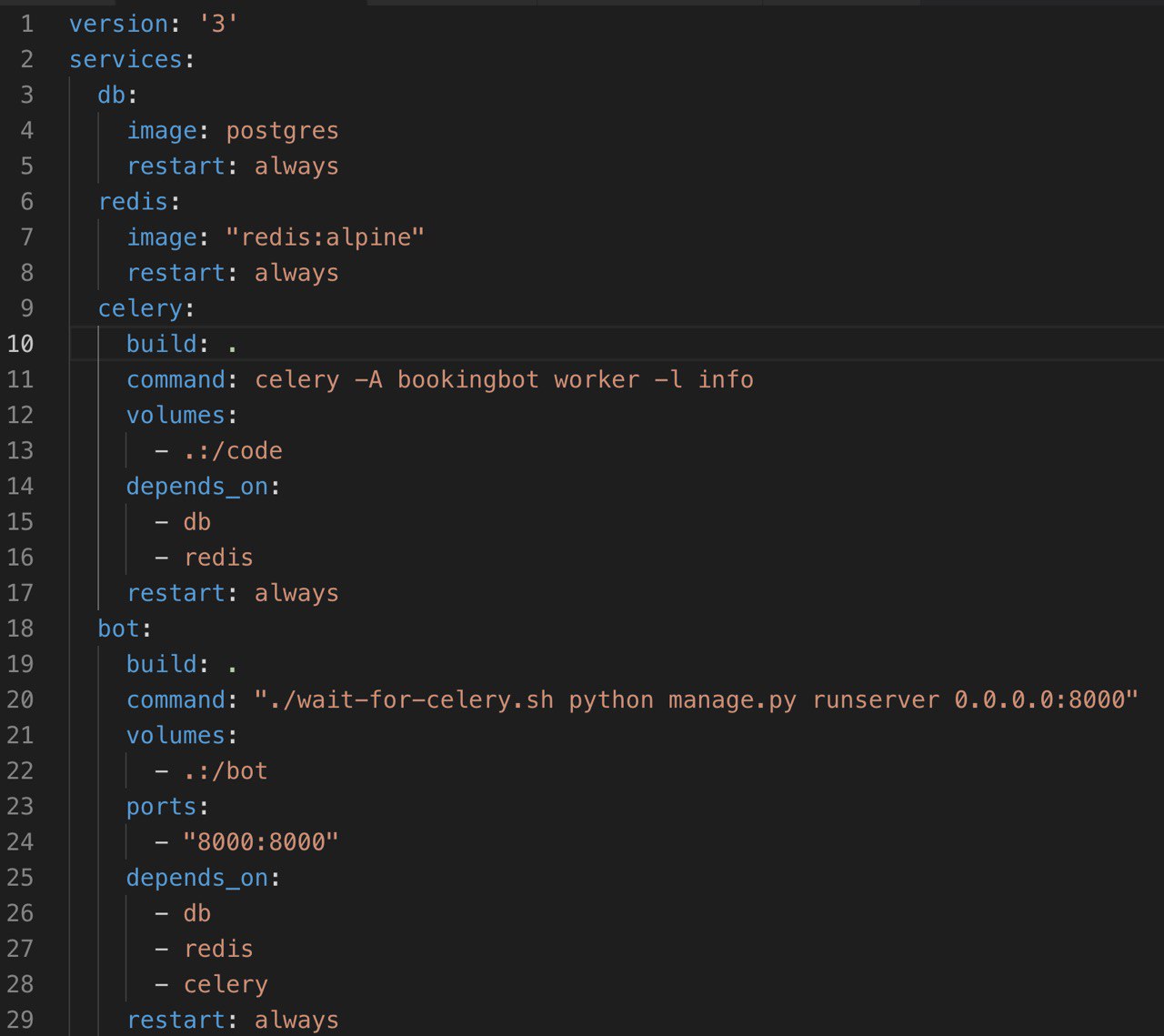The image size is (1164, 1036).
Task: Click line number 18 in the gutter
Action: pyautogui.click(x=20, y=629)
